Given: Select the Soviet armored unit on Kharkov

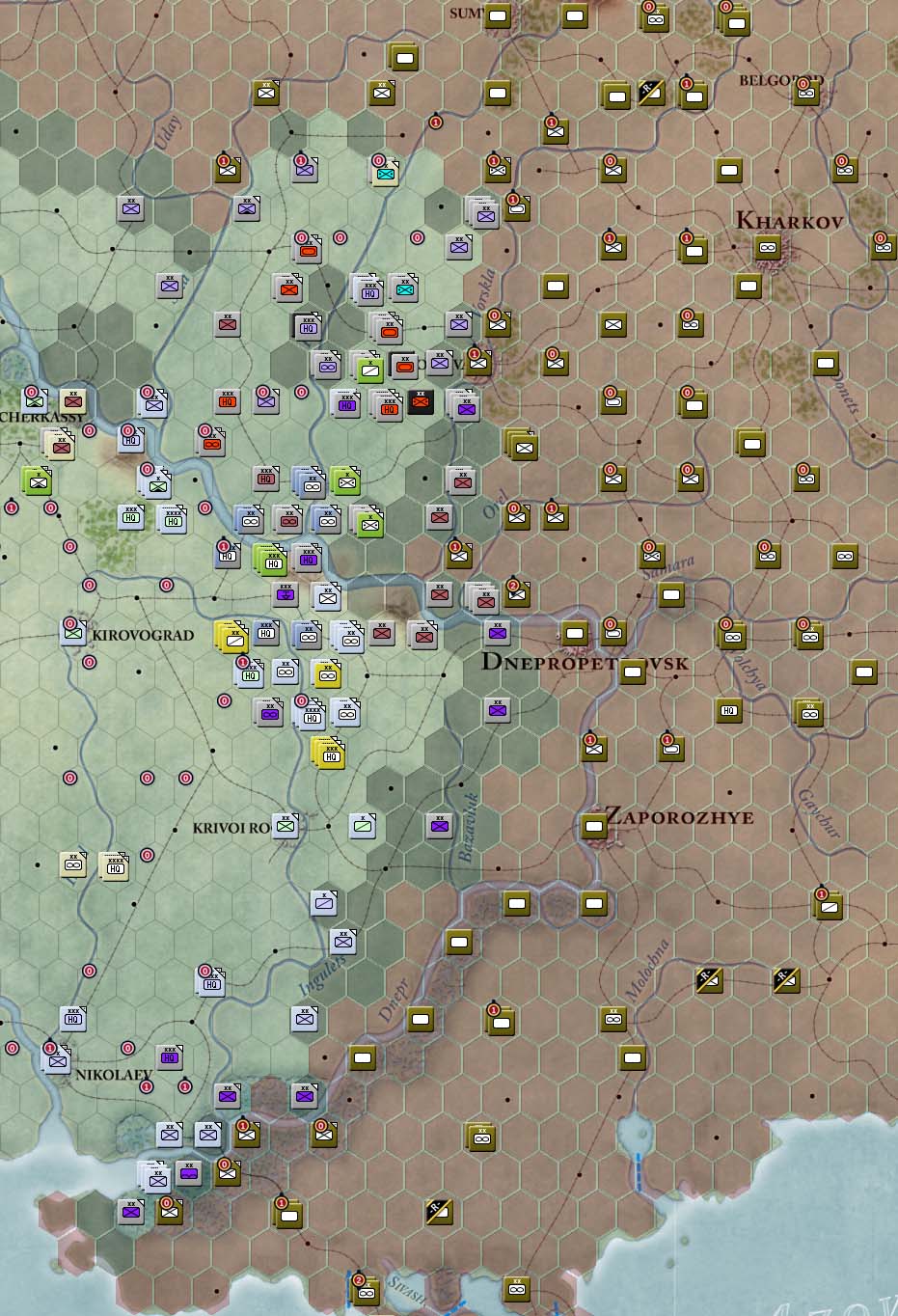Looking at the screenshot, I should pyautogui.click(x=768, y=248).
